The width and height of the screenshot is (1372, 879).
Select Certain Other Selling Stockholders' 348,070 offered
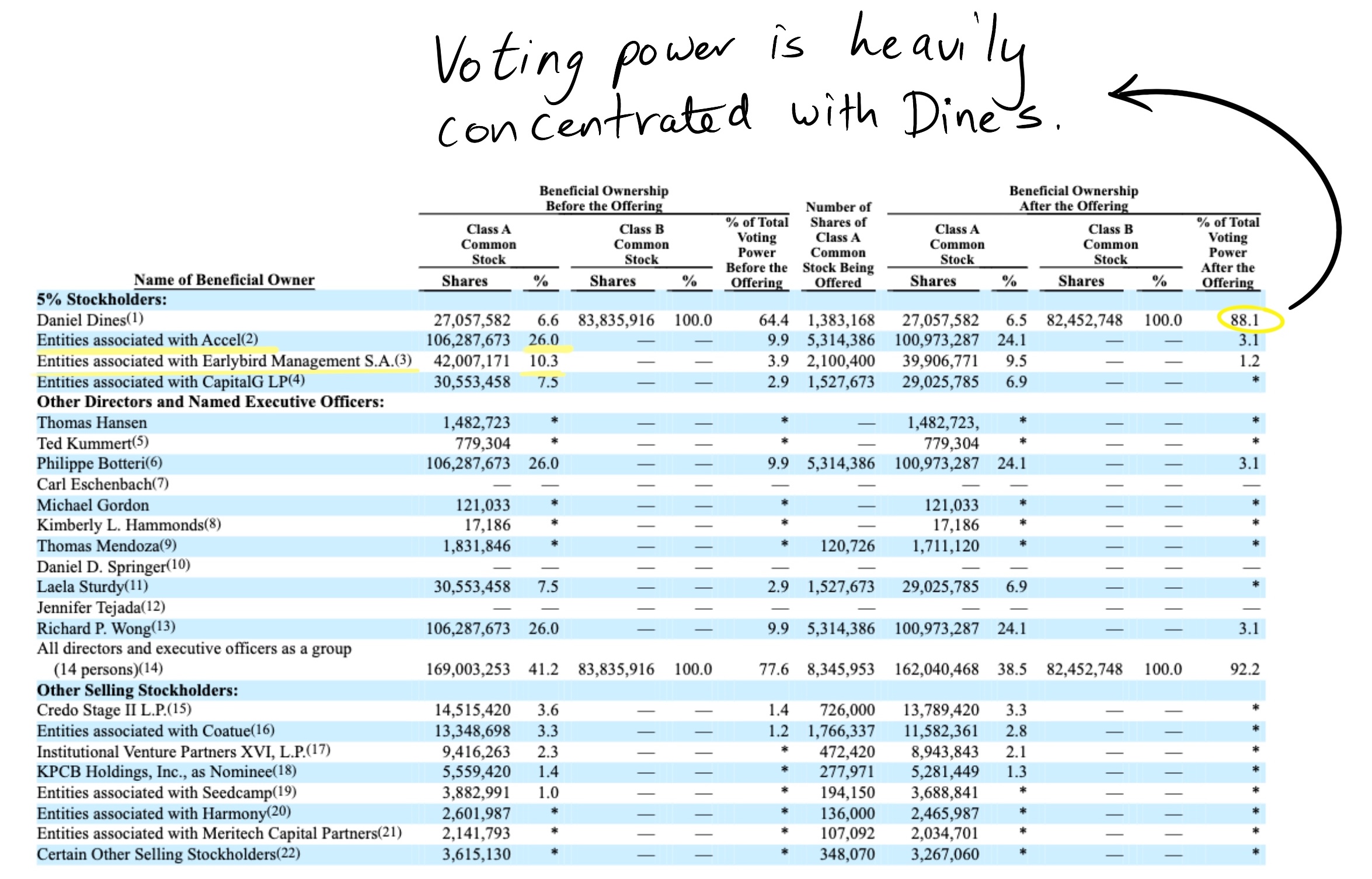point(847,854)
